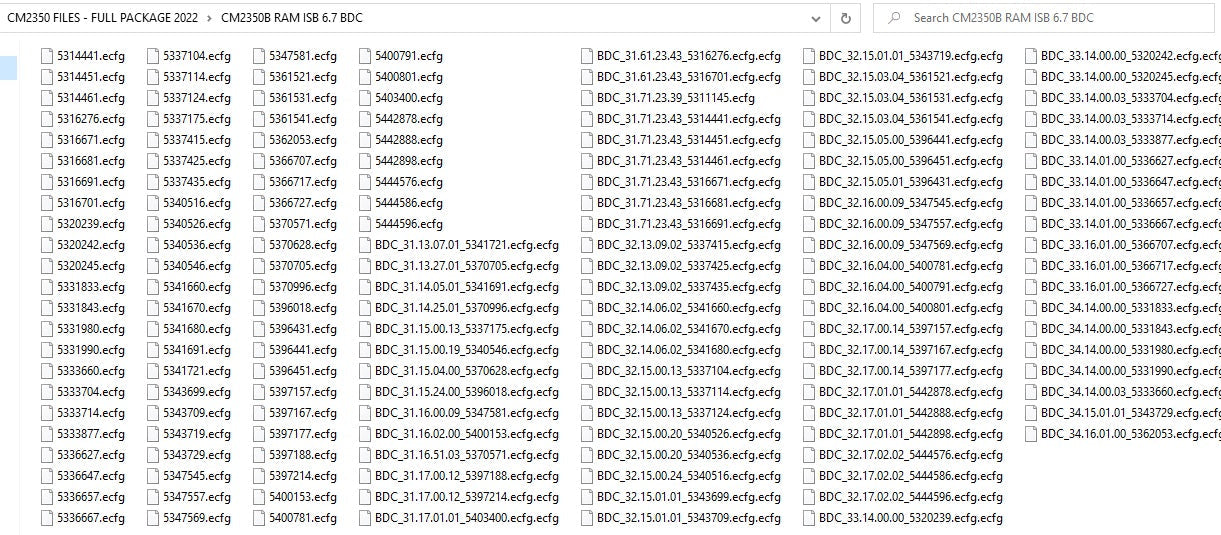Click icon of BDC_34.16.01.00_5362053 file
This screenshot has width=1221, height=535.
[1030, 434]
